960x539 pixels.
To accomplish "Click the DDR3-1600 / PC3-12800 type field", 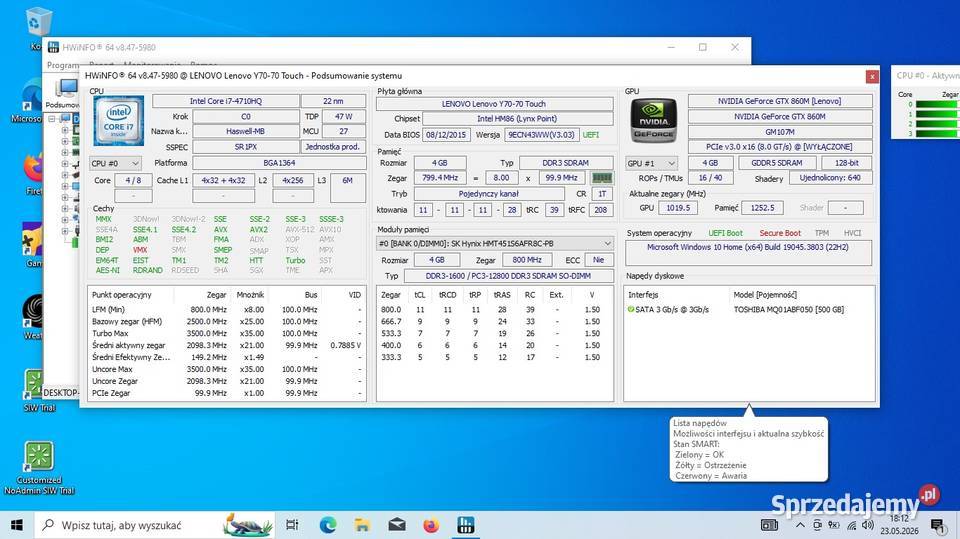I will click(508, 276).
